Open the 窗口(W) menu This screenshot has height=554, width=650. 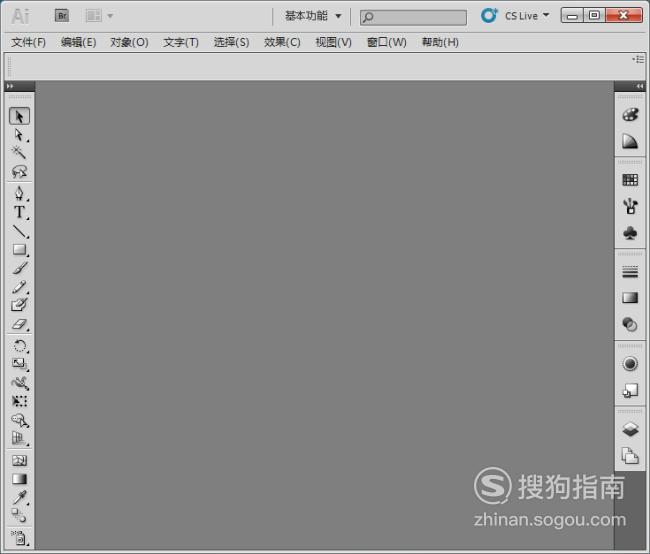pos(386,42)
